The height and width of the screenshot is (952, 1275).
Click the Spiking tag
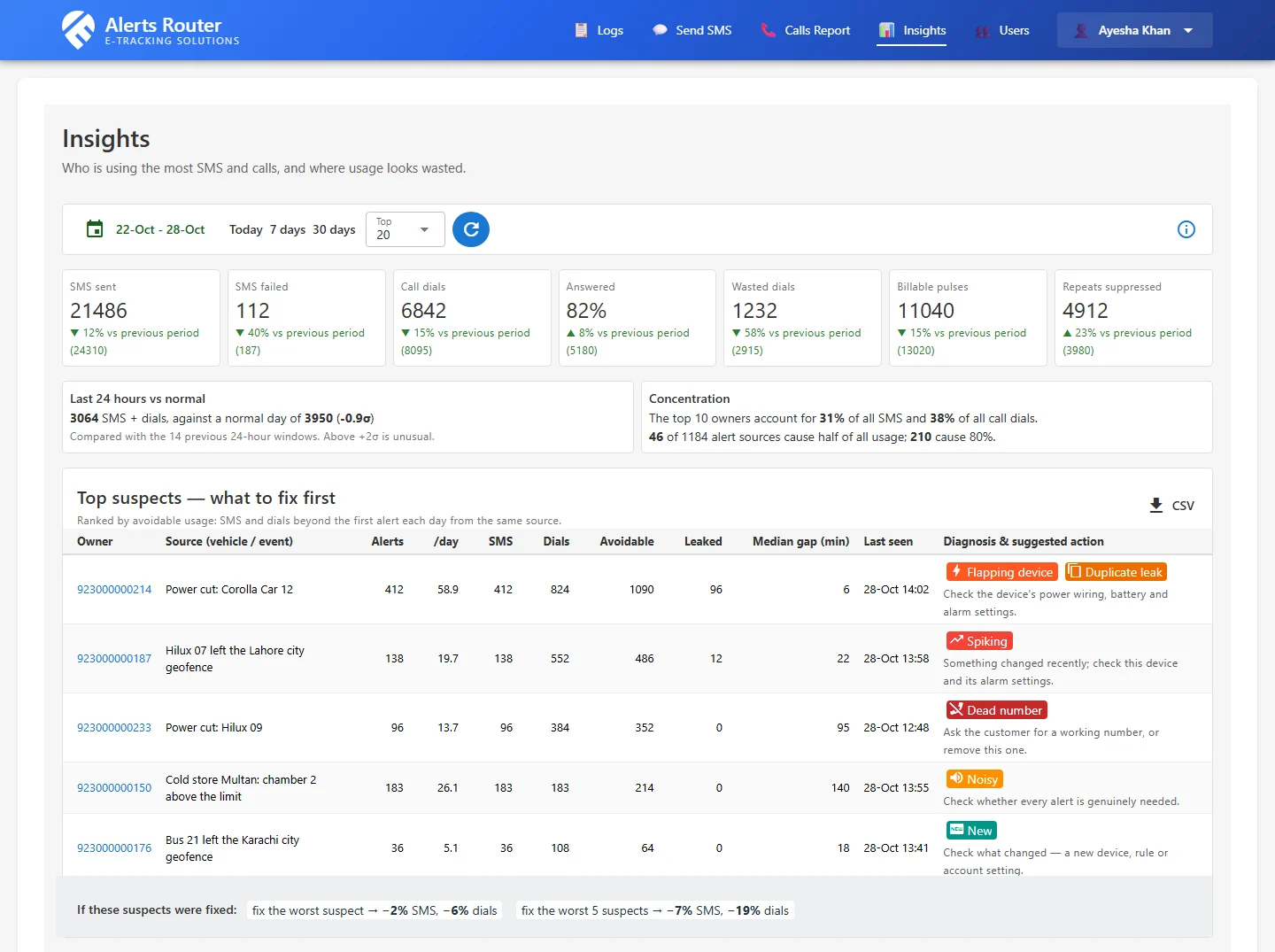(979, 641)
